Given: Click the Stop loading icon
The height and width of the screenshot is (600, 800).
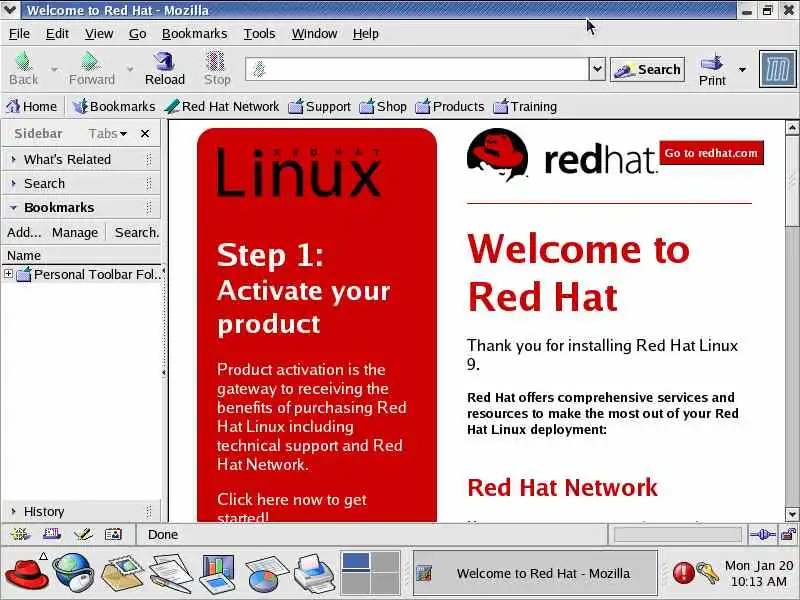Looking at the screenshot, I should 216,61.
